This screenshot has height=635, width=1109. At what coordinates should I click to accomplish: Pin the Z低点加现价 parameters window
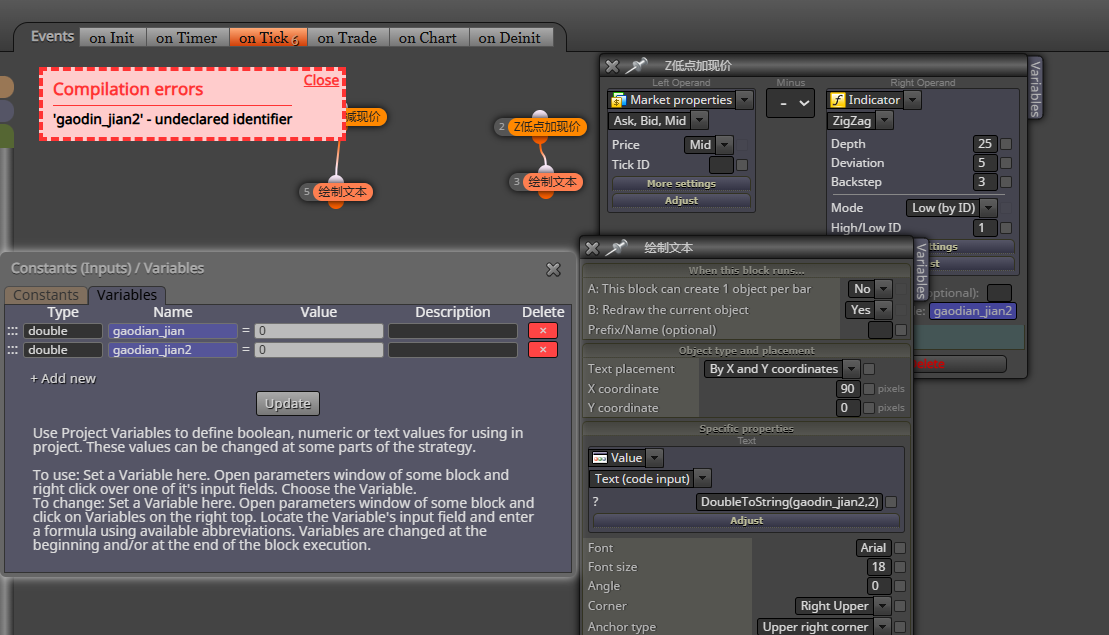[637, 66]
